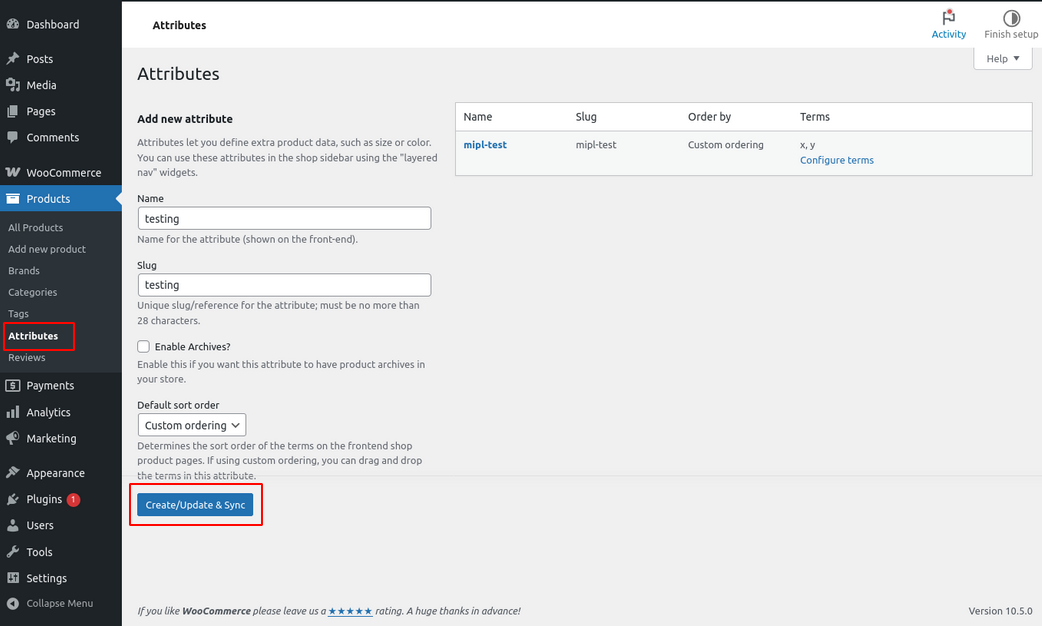Click the WooCommerce logo icon
This screenshot has width=1042, height=626.
[13, 173]
